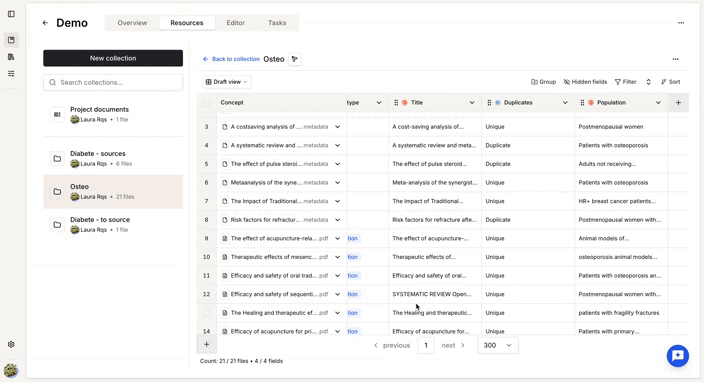The width and height of the screenshot is (704, 382).
Task: Switch to the Tasks tab
Action: (277, 23)
